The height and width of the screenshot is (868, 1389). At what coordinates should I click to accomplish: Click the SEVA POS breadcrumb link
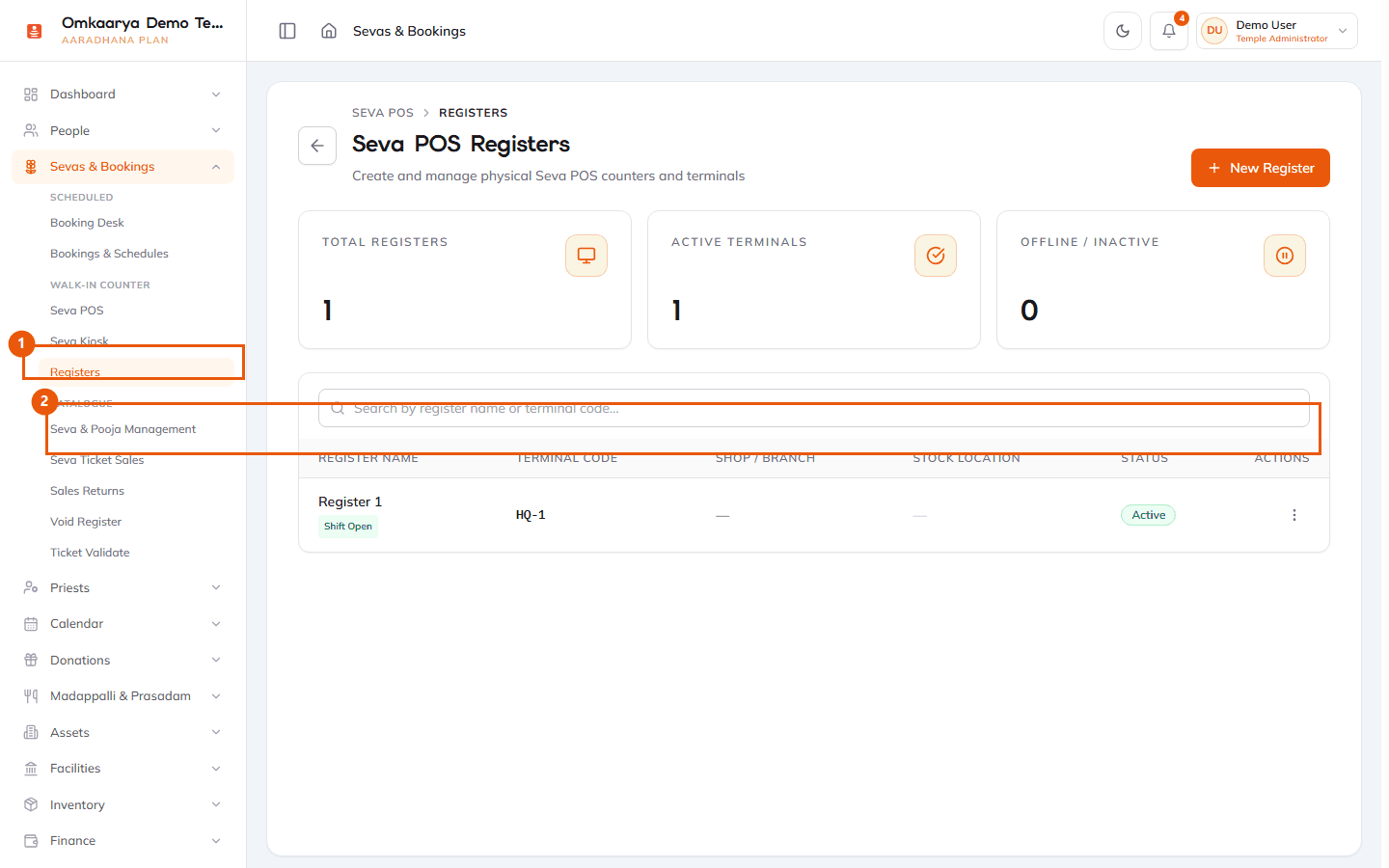pos(383,113)
